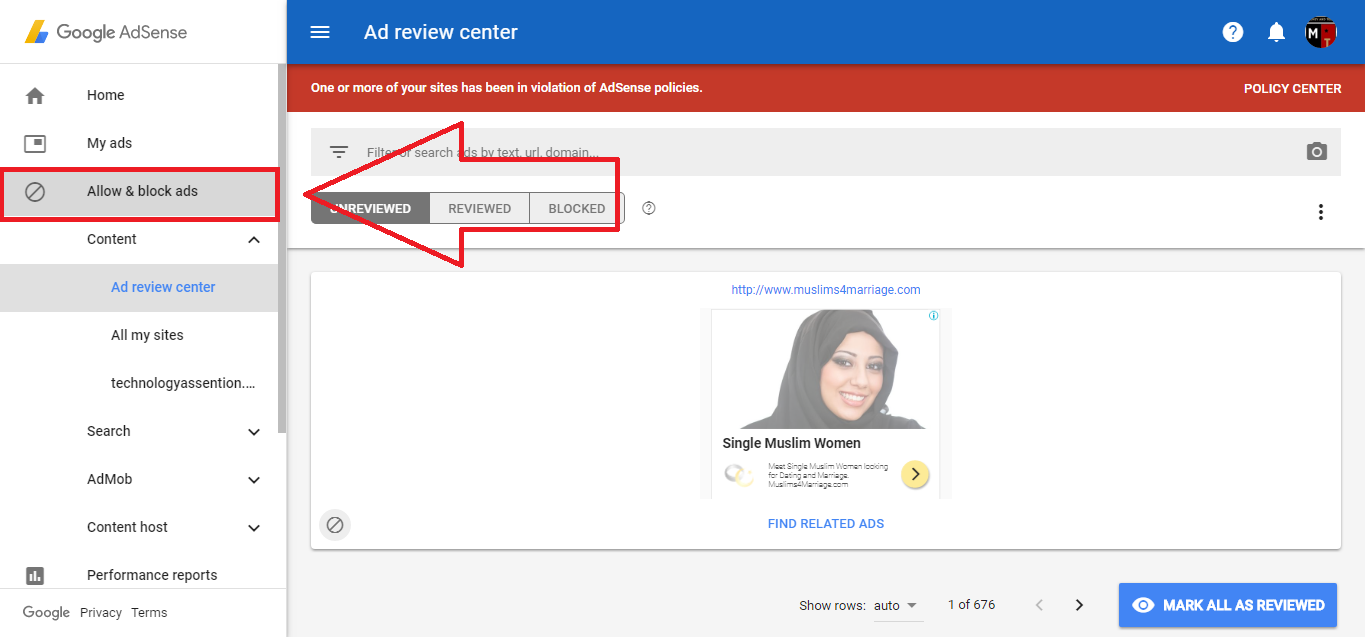Viewport: 1365px width, 637px height.
Task: Open the hamburger navigation menu
Action: [320, 32]
